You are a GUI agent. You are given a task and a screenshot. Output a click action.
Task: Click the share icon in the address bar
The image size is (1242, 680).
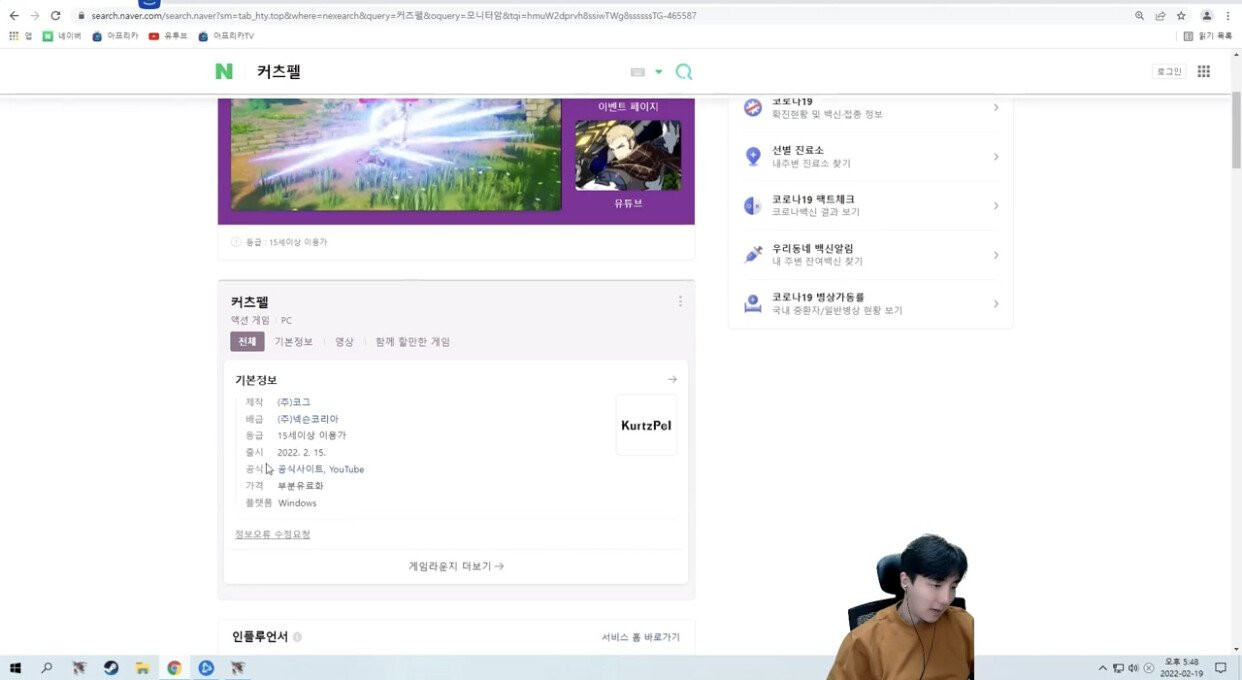[x=1160, y=16]
